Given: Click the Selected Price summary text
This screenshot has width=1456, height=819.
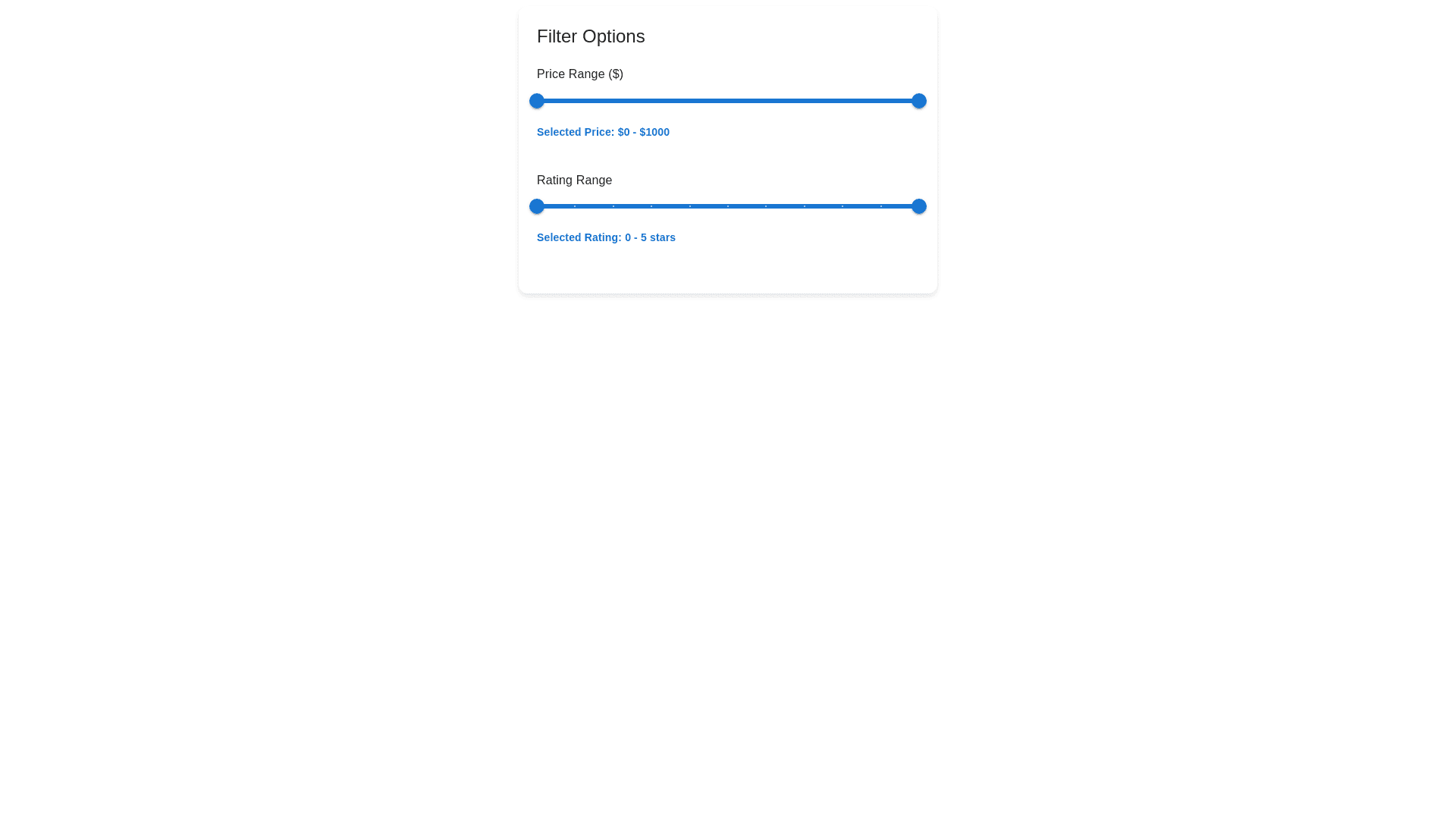Looking at the screenshot, I should pyautogui.click(x=603, y=132).
